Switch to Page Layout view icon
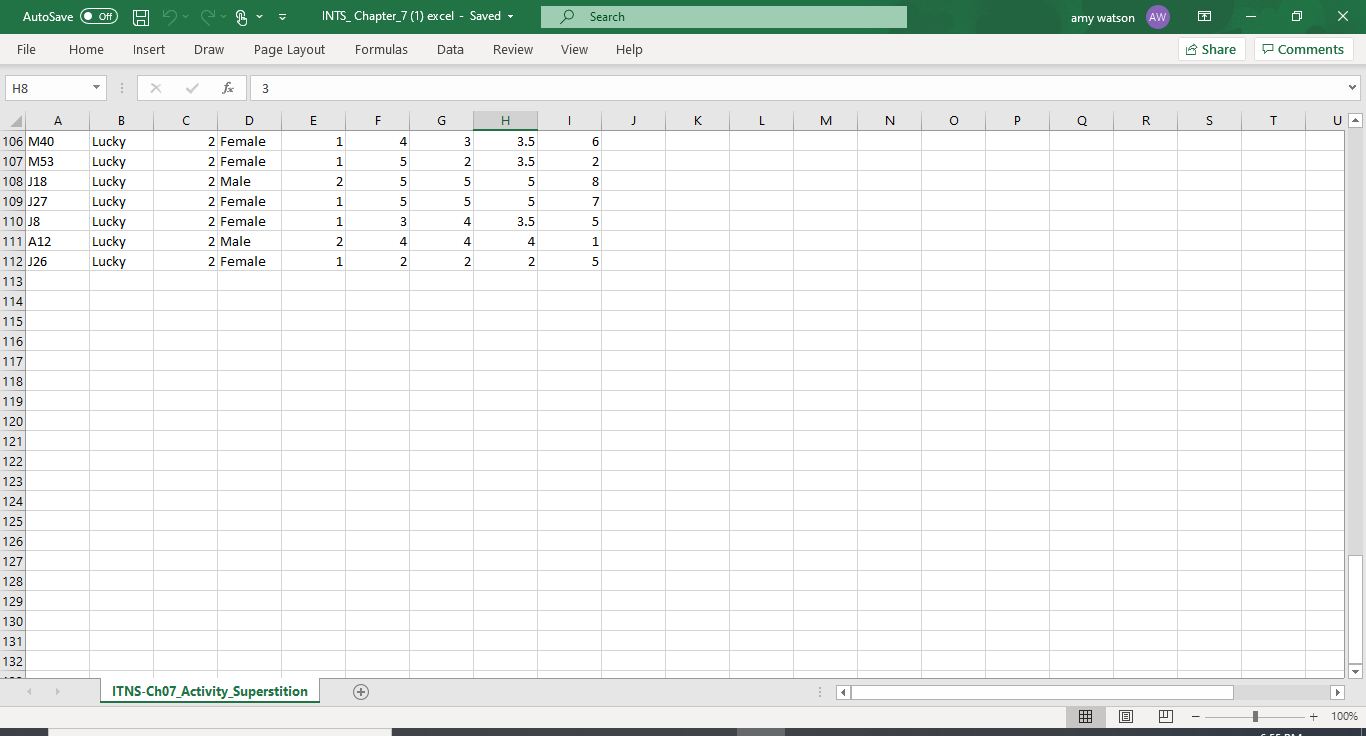Viewport: 1366px width, 736px height. [1125, 717]
